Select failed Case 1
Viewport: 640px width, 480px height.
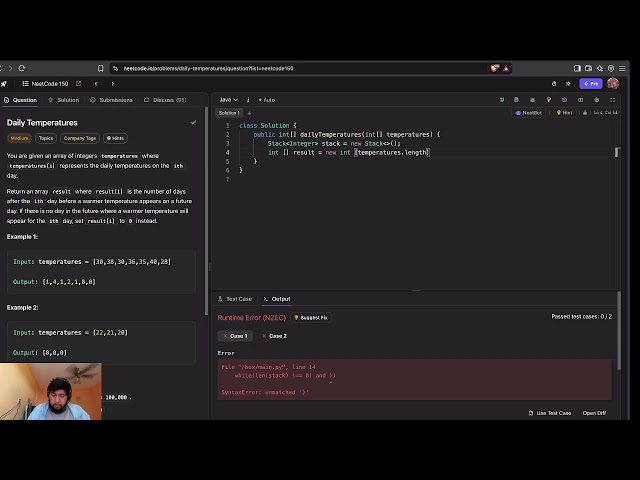click(235, 336)
